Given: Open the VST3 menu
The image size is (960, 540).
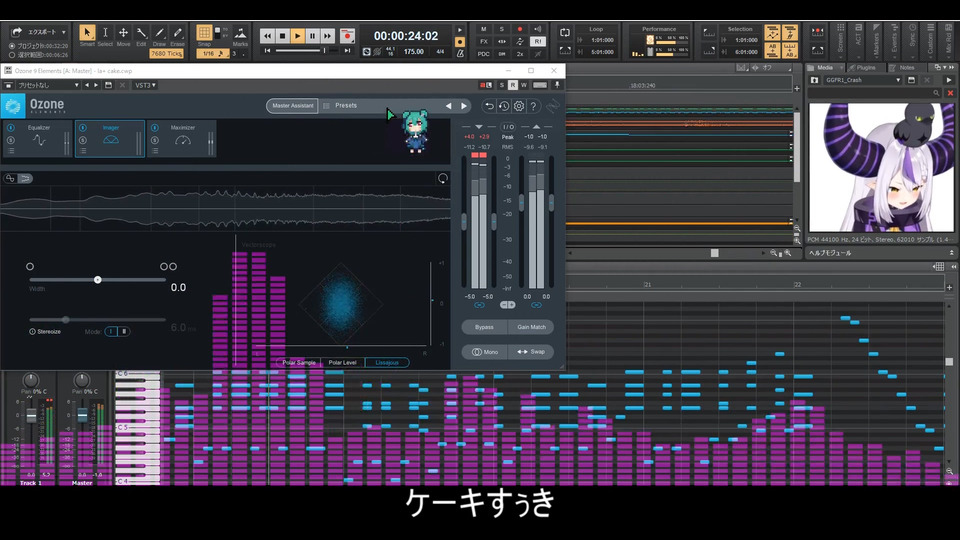Looking at the screenshot, I should coord(145,85).
